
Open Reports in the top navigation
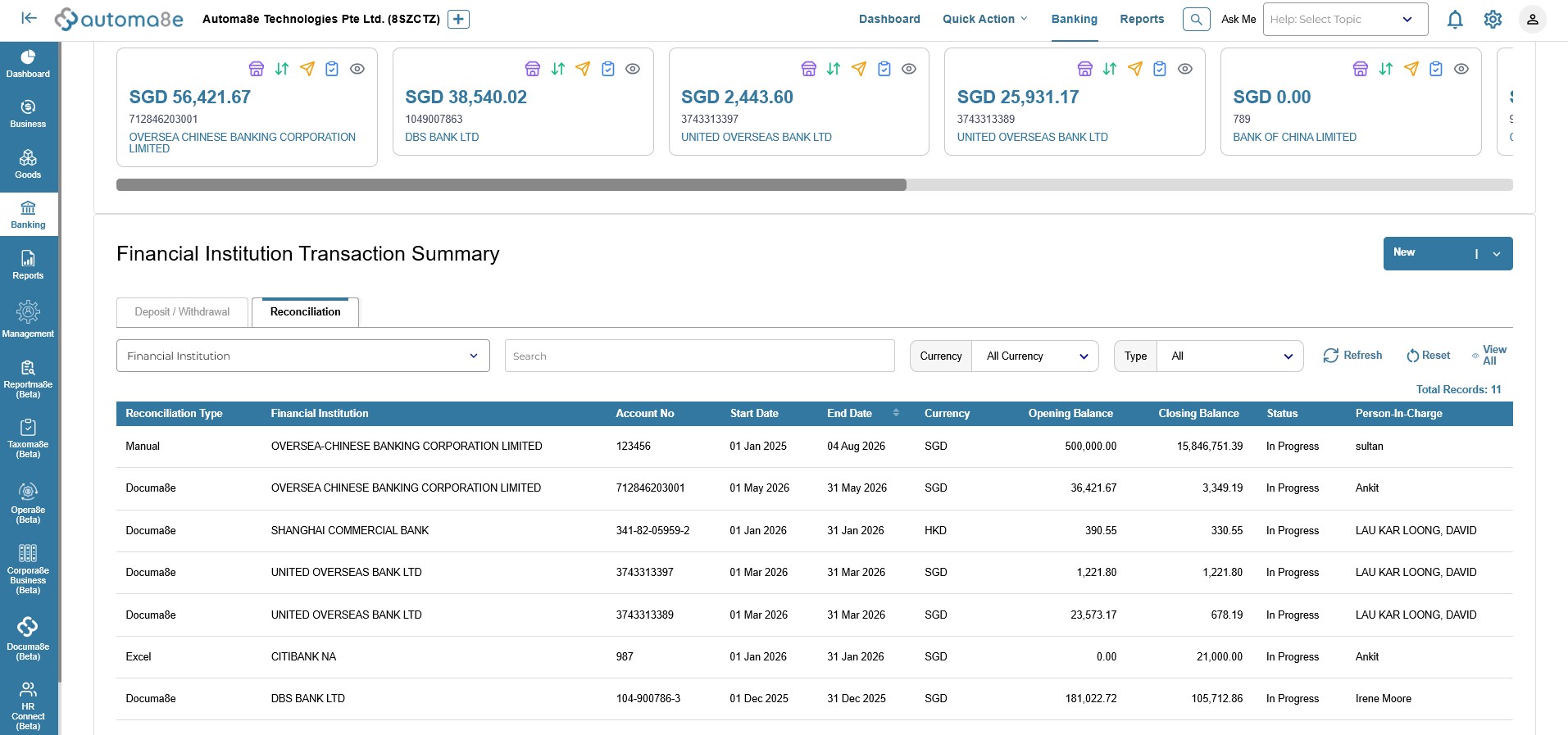pyautogui.click(x=1142, y=19)
